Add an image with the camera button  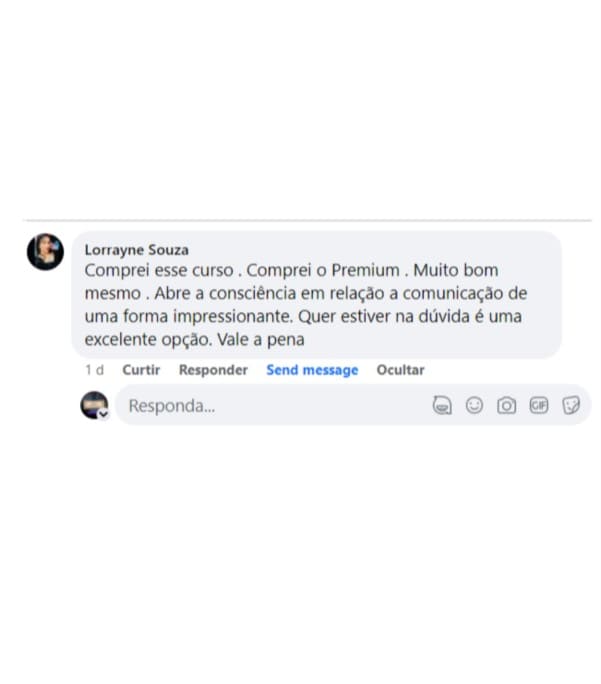point(506,405)
